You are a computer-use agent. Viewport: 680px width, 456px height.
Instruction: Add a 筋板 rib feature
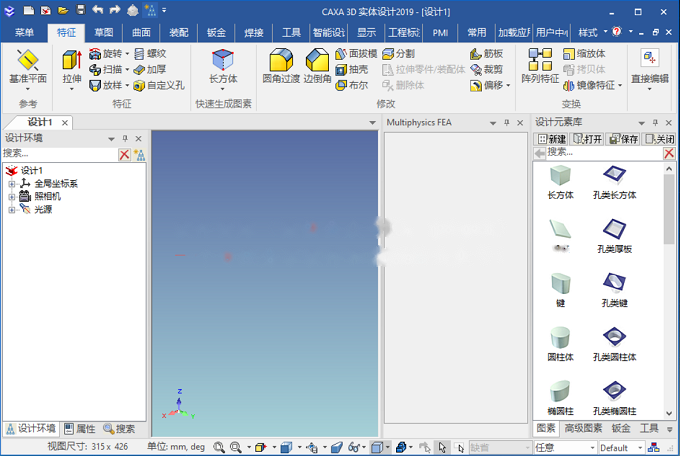[487, 54]
